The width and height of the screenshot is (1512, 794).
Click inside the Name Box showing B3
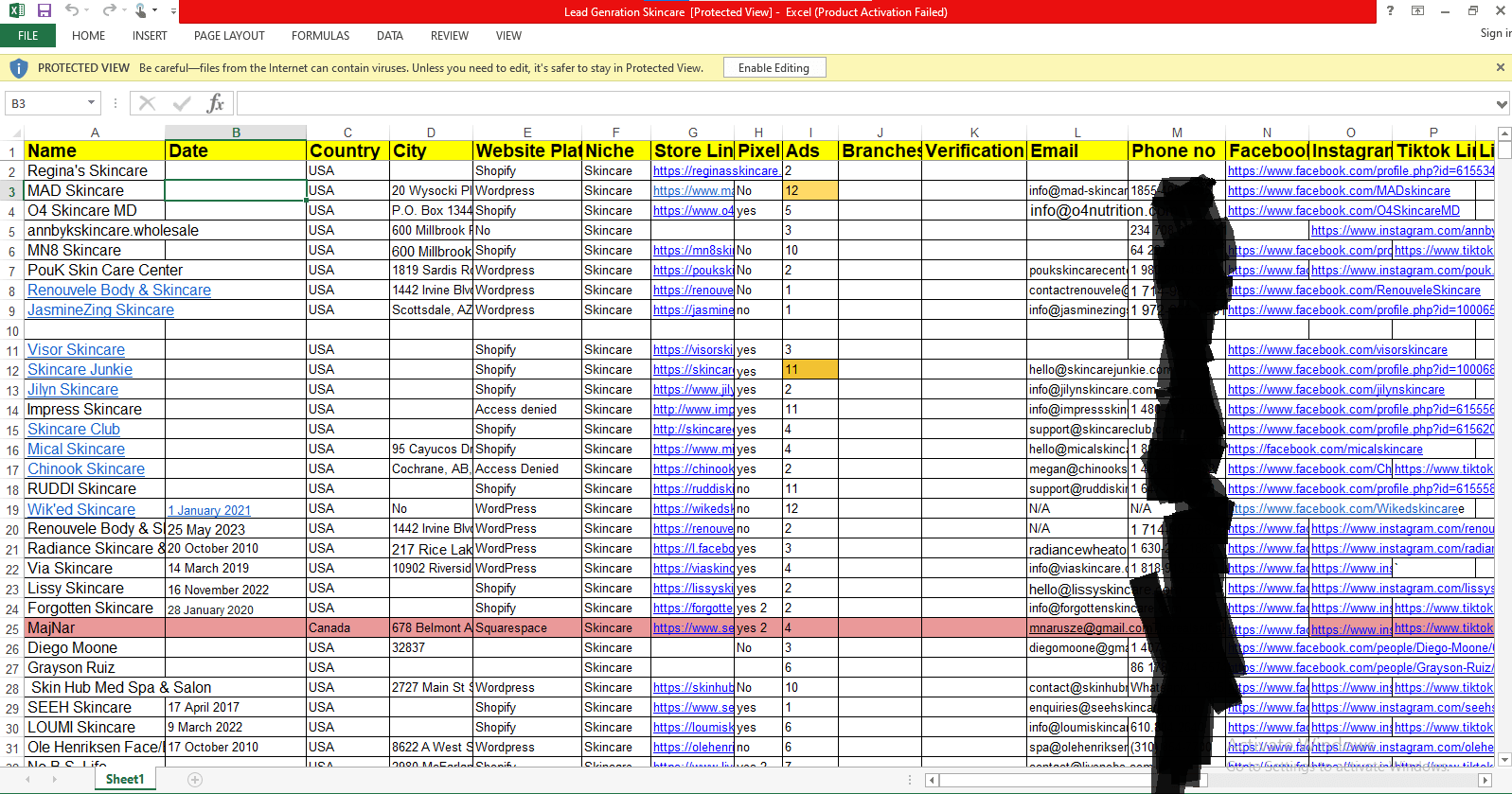[45, 103]
